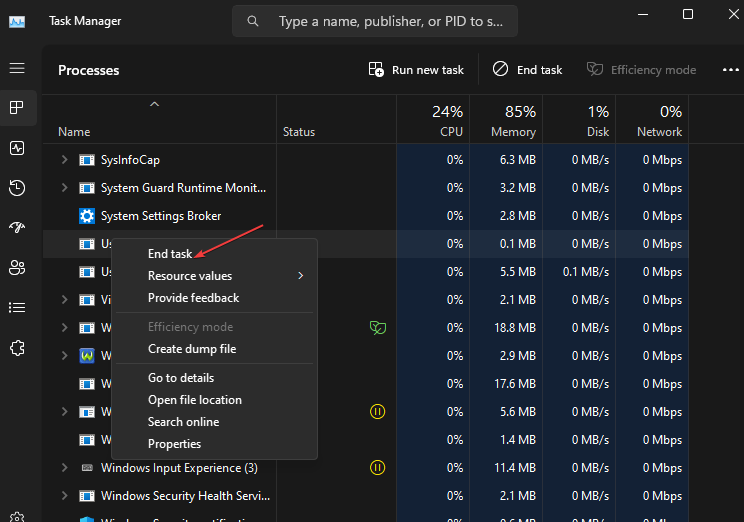Open the Services puzzle-piece icon
The height and width of the screenshot is (522, 744).
17,347
